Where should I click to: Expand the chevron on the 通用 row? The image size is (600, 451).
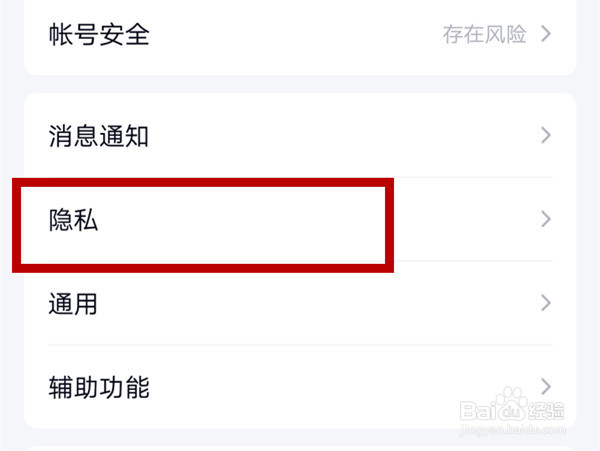[546, 303]
